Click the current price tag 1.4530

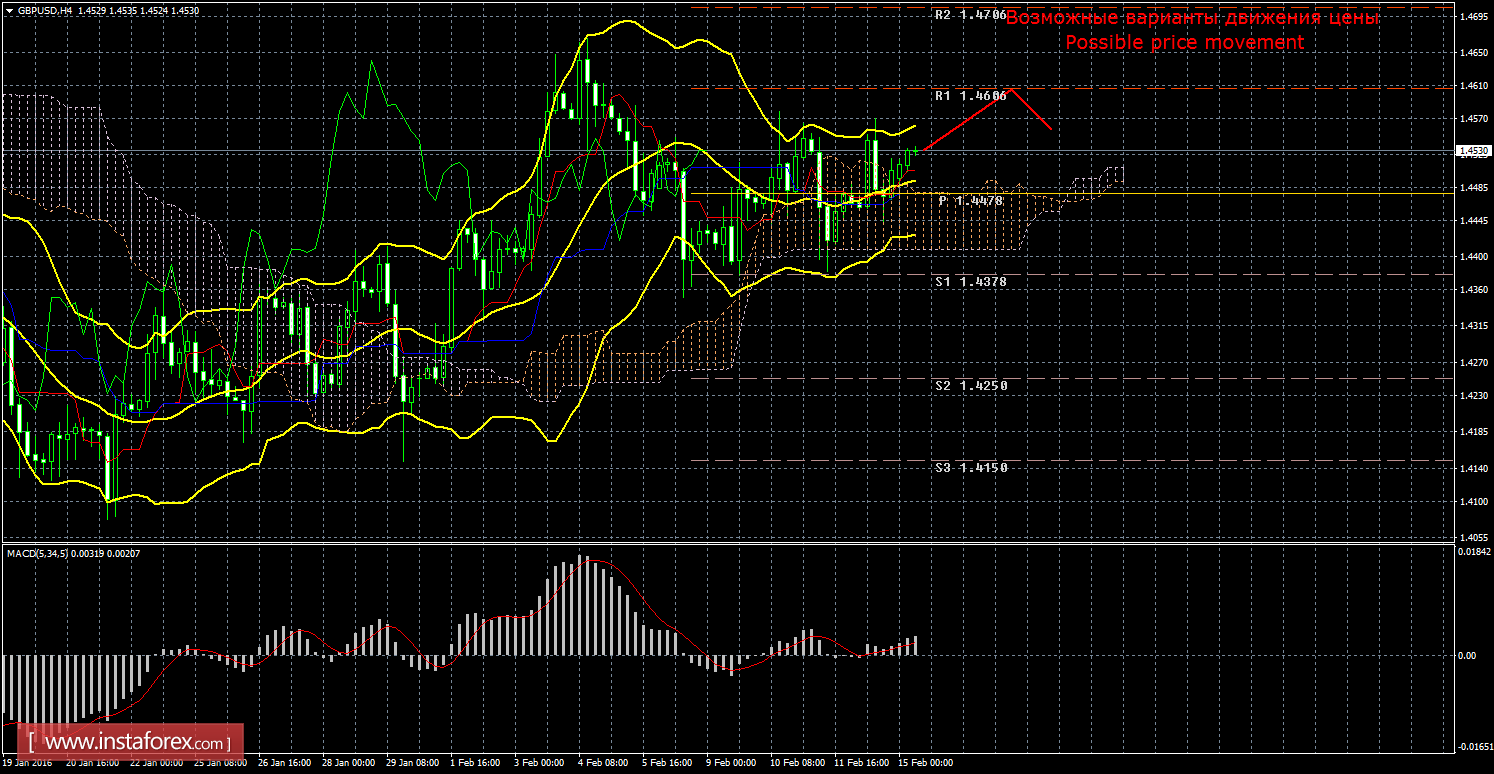point(1473,151)
